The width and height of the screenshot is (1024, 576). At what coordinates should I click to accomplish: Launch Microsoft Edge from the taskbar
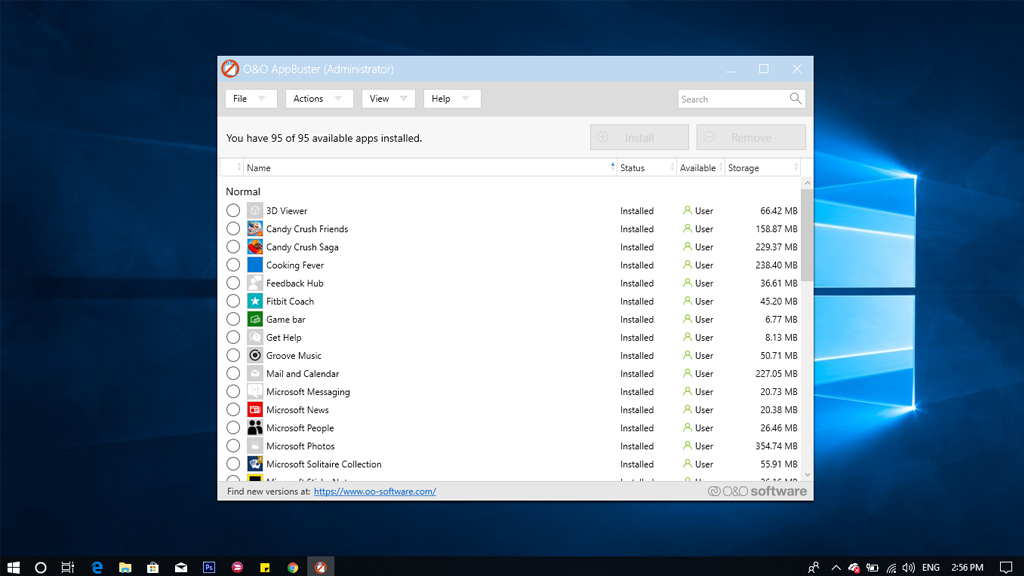pyautogui.click(x=97, y=568)
